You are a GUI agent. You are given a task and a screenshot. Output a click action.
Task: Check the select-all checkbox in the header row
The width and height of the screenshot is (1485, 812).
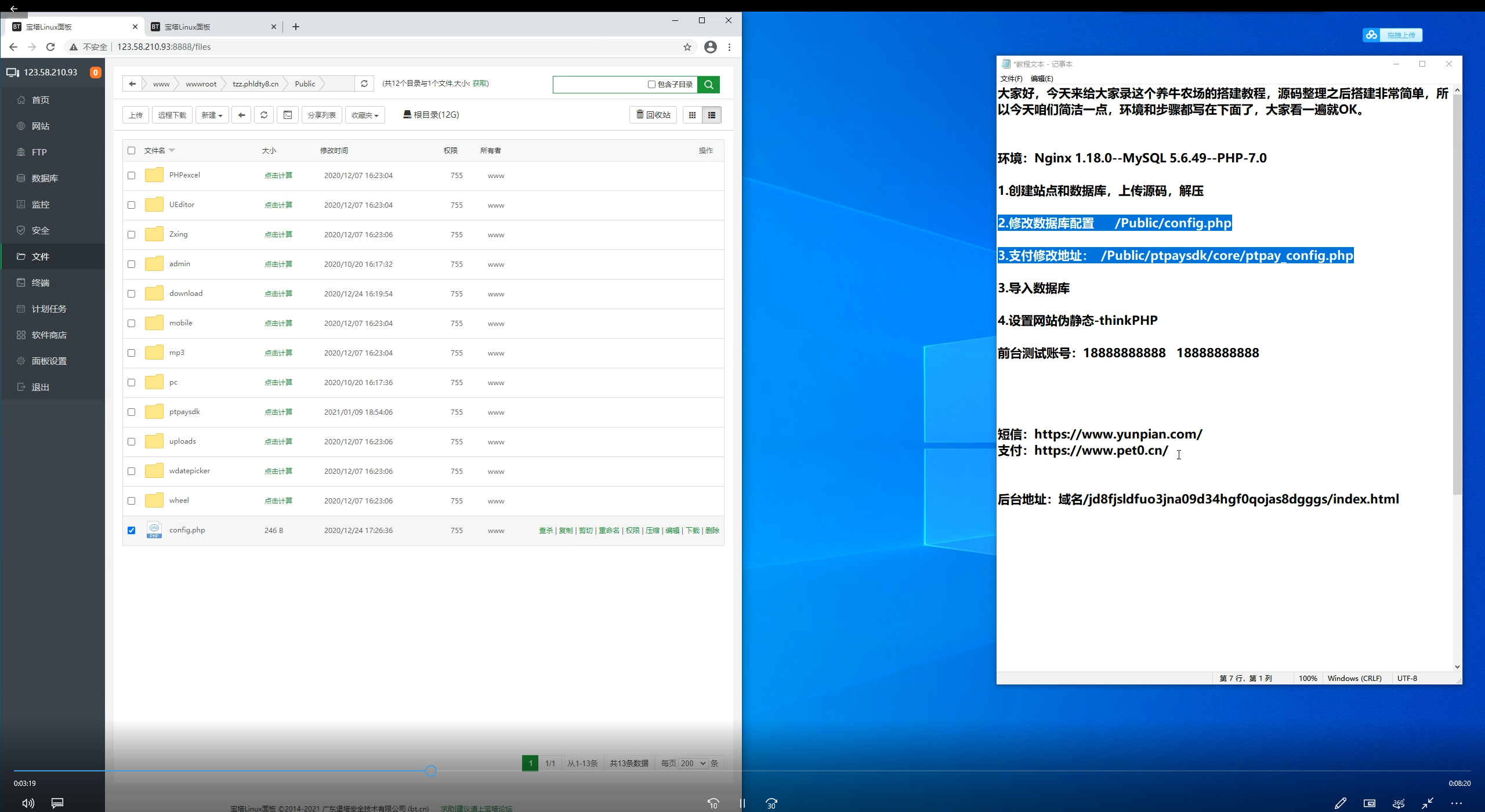coord(132,151)
